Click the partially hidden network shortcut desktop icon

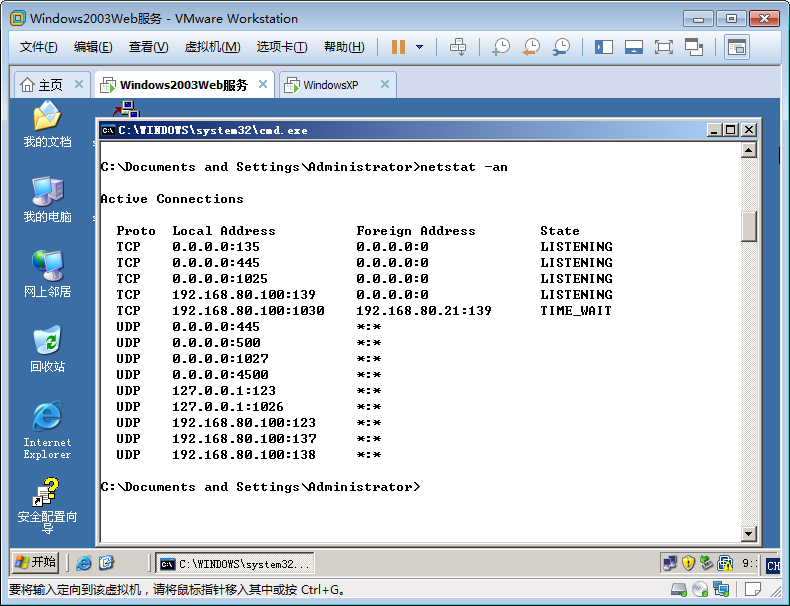pyautogui.click(x=126, y=108)
